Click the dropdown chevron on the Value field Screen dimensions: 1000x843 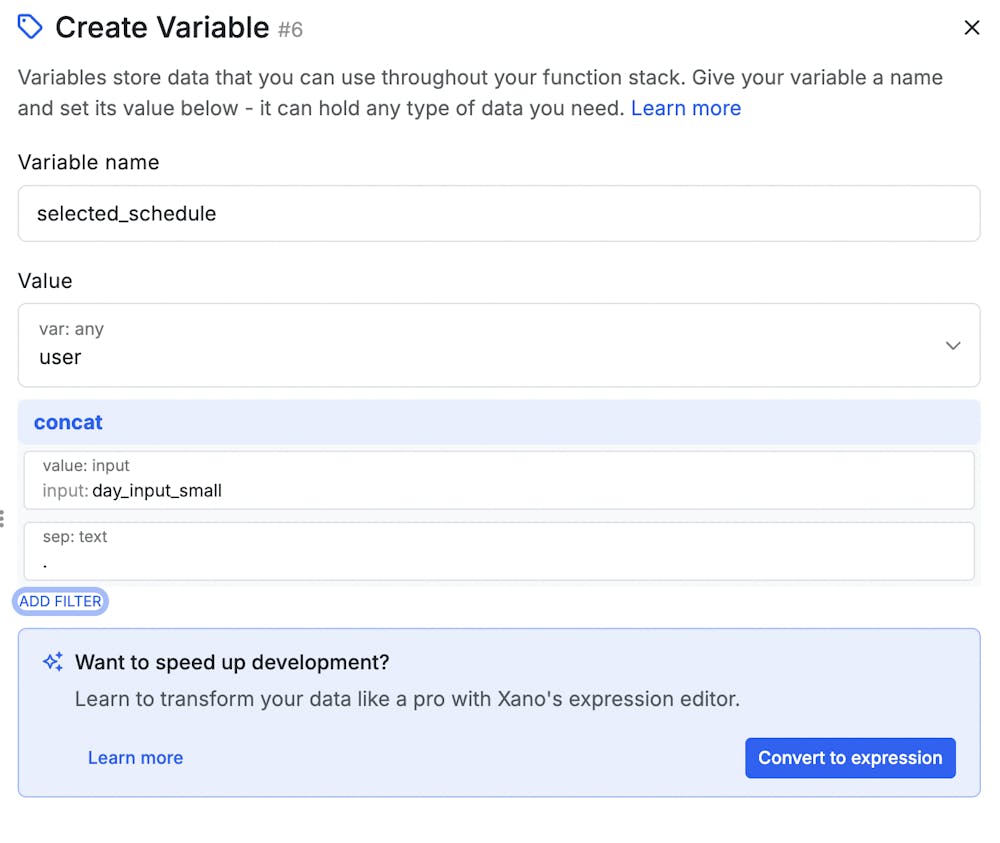click(952, 344)
